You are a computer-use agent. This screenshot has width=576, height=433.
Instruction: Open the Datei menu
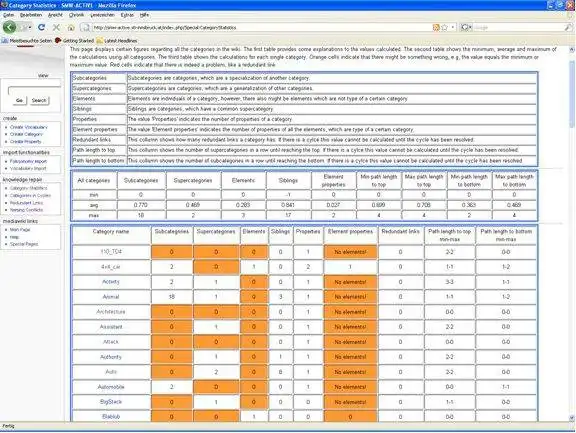point(8,15)
